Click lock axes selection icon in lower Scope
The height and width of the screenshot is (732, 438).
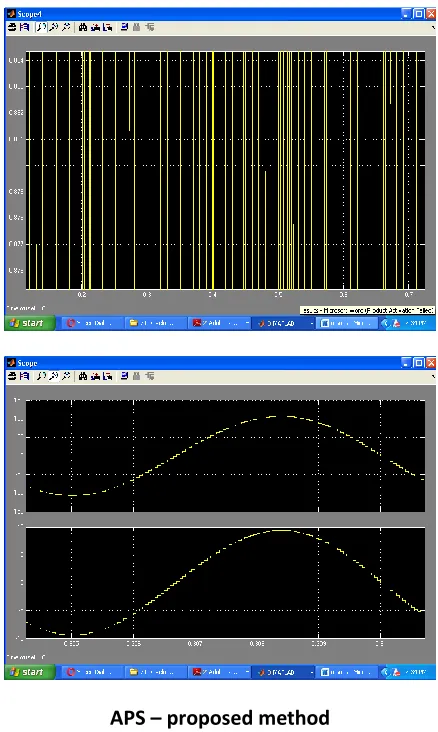point(136,376)
